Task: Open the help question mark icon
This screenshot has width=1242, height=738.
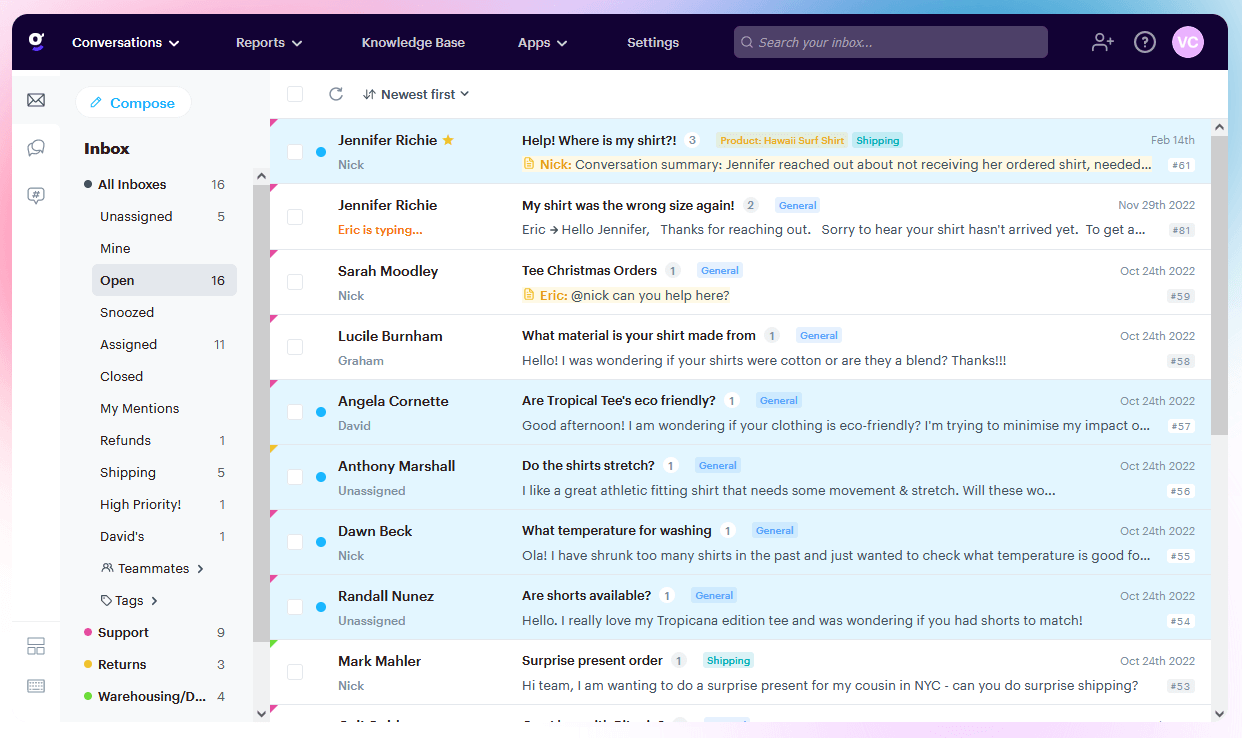Action: pyautogui.click(x=1144, y=42)
